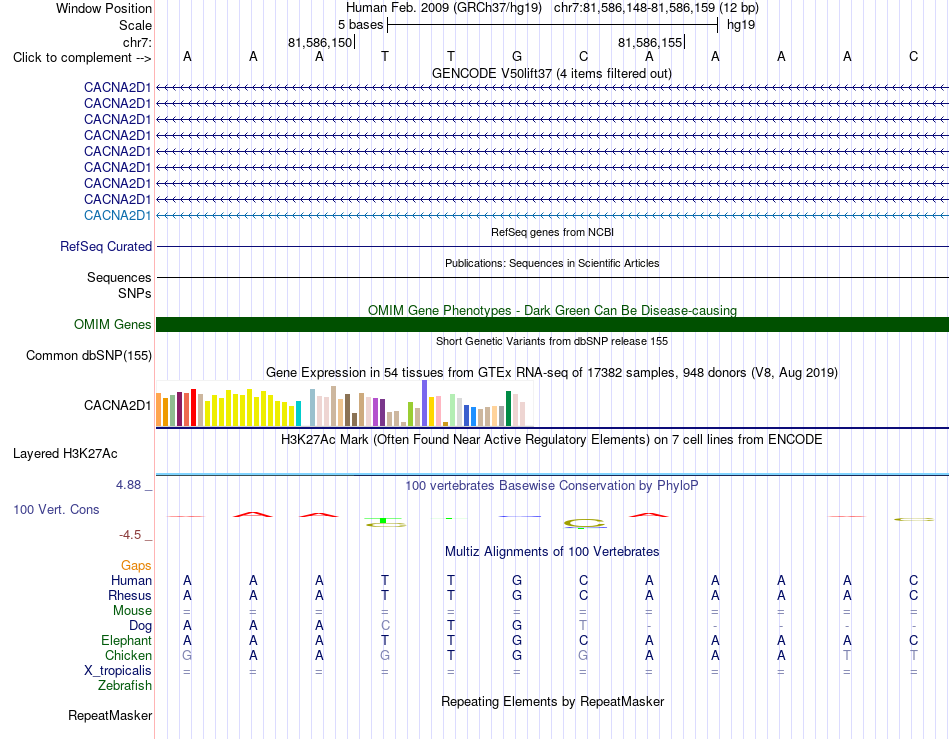This screenshot has height=739, width=950.
Task: Click the 'Dog' species label
Action: (x=140, y=626)
